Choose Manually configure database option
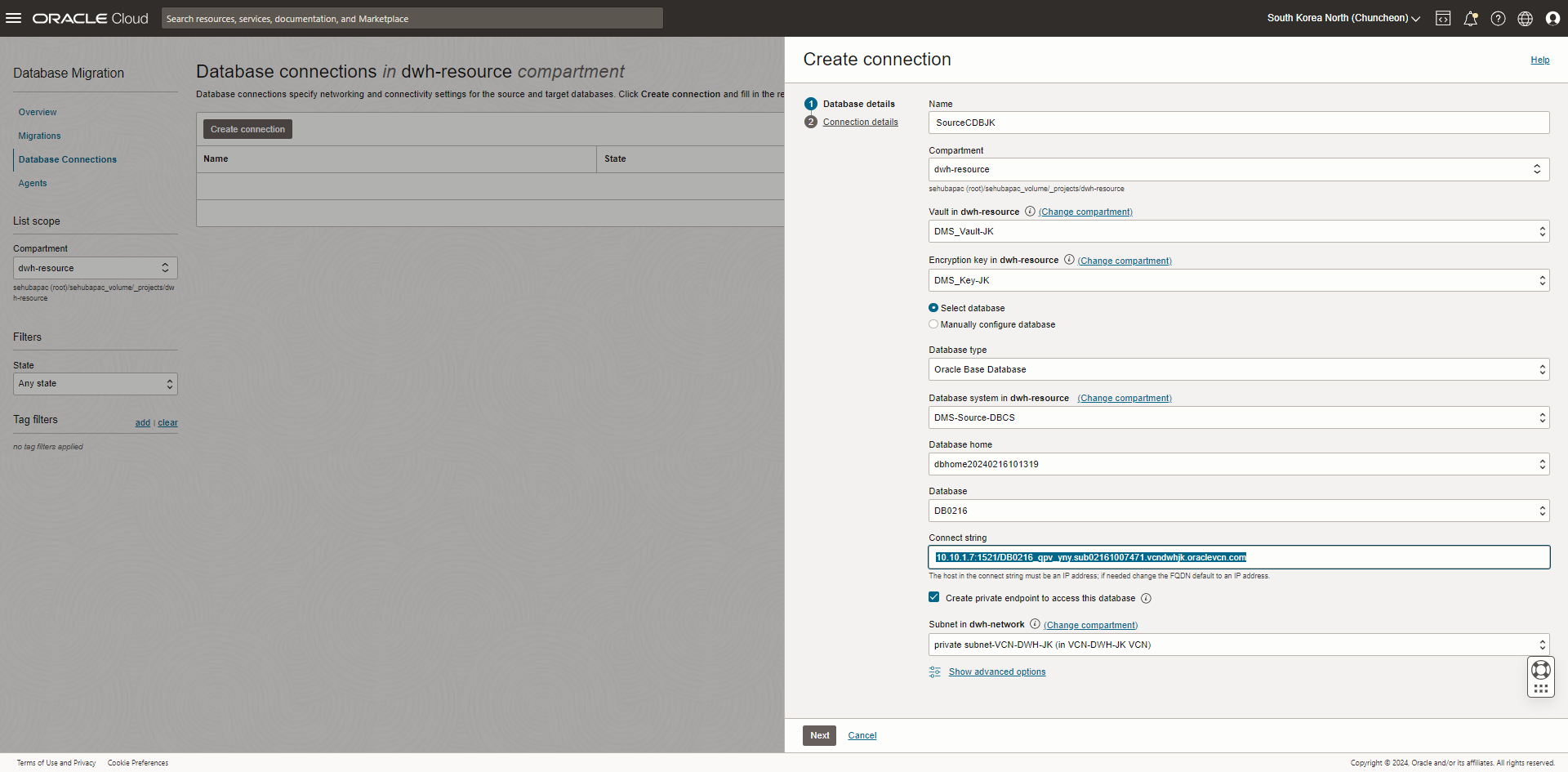 [933, 324]
